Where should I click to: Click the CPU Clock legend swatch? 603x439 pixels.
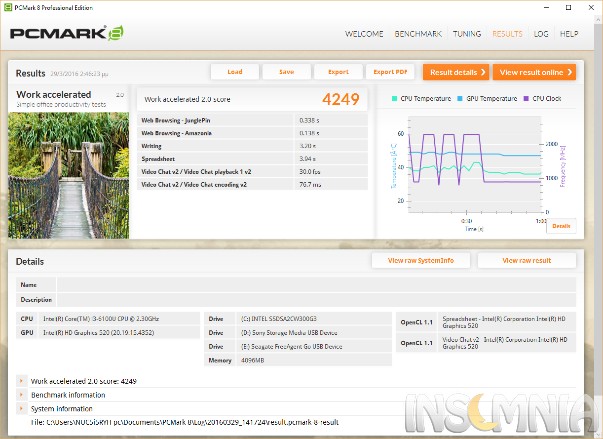(x=526, y=98)
